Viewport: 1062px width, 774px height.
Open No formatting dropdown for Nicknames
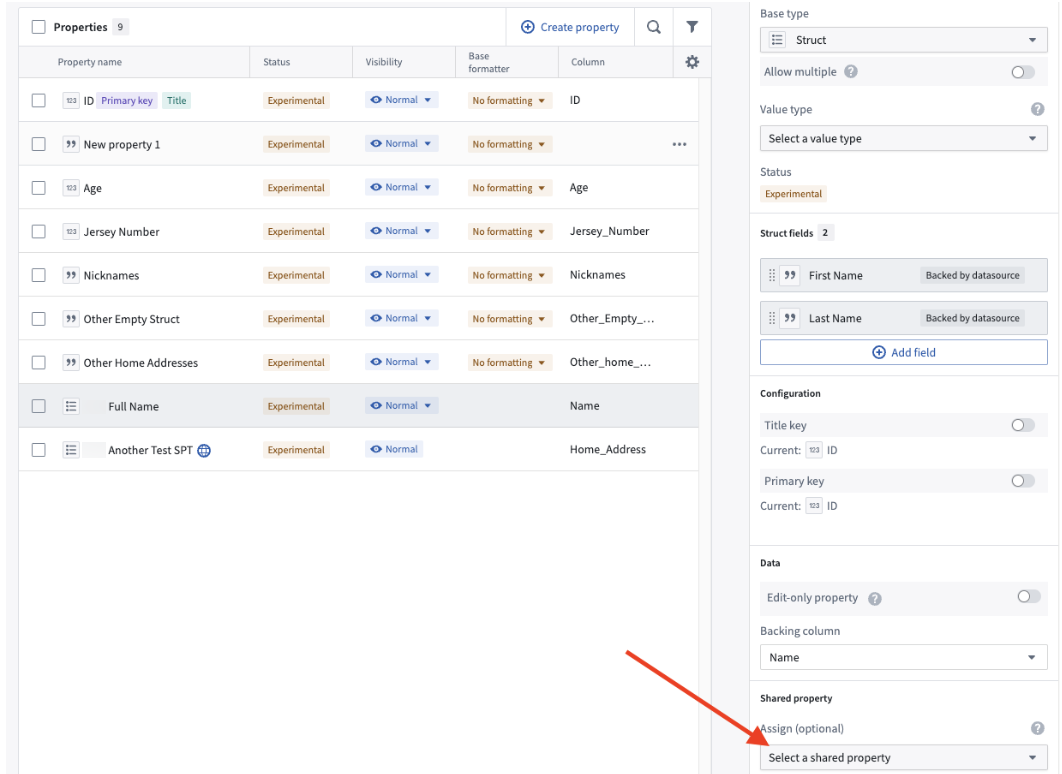[x=509, y=275]
